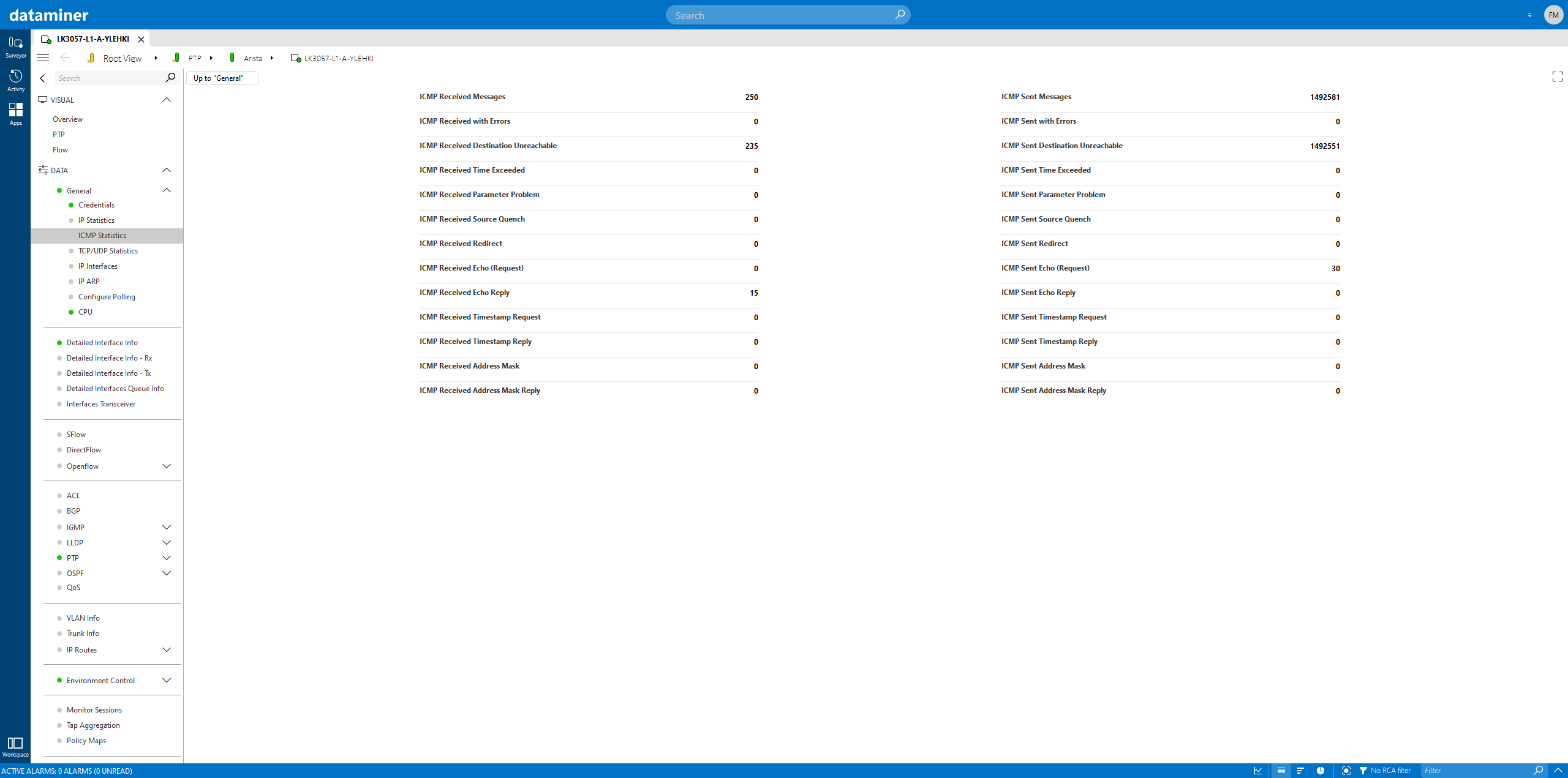This screenshot has height=778, width=1568.
Task: Expand the IGMP group
Action: [167, 527]
